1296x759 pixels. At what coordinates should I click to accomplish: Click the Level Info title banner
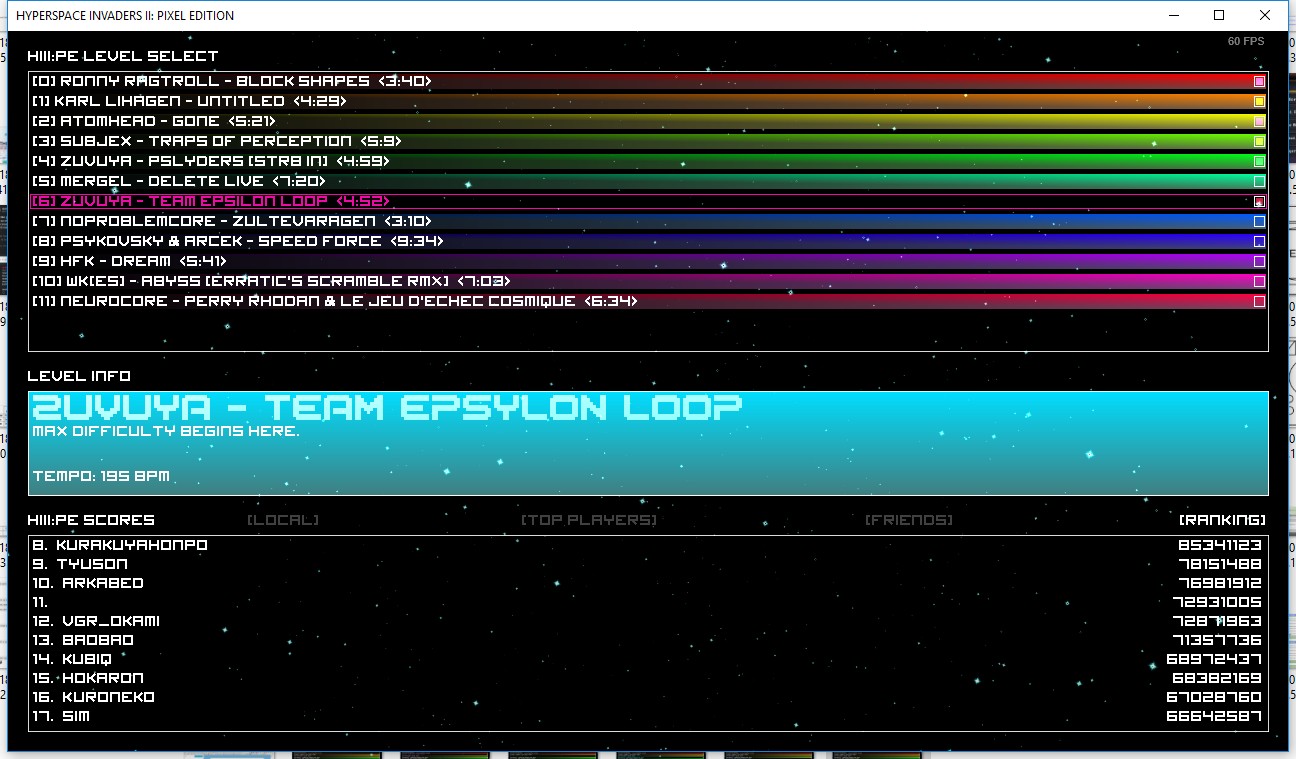(x=387, y=408)
